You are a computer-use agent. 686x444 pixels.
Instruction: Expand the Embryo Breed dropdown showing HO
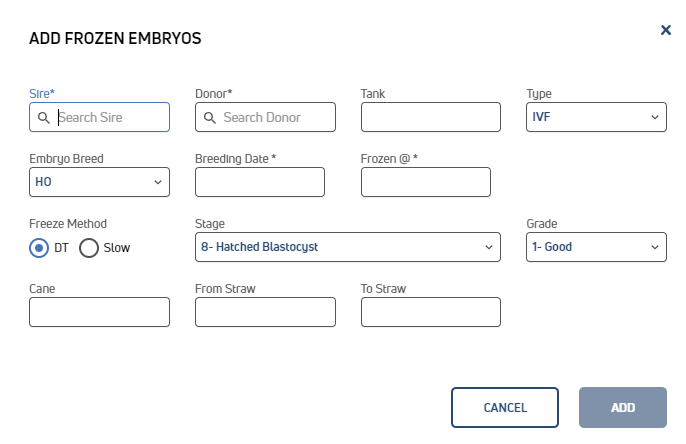(x=99, y=182)
